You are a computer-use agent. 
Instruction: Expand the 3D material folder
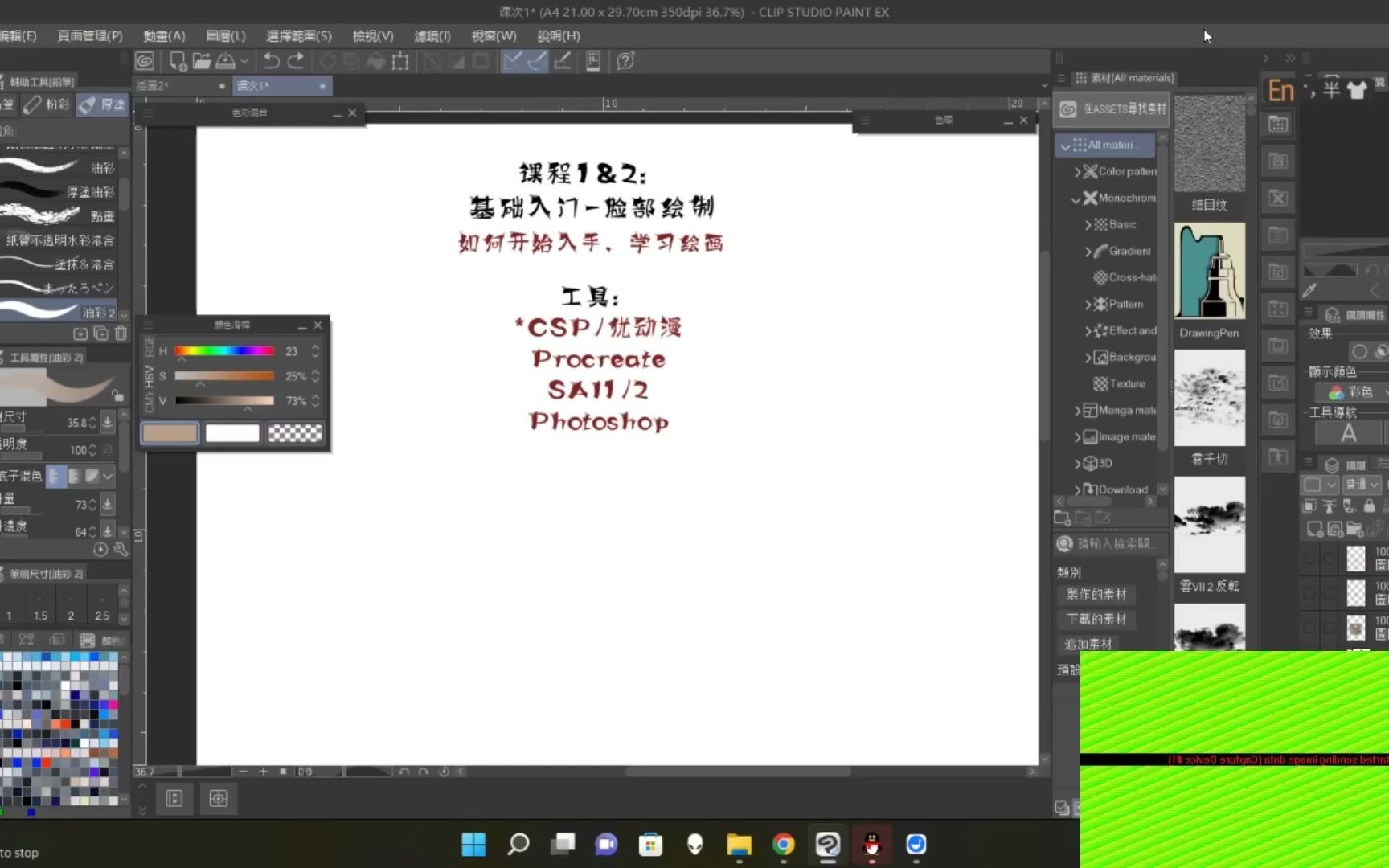click(1077, 464)
